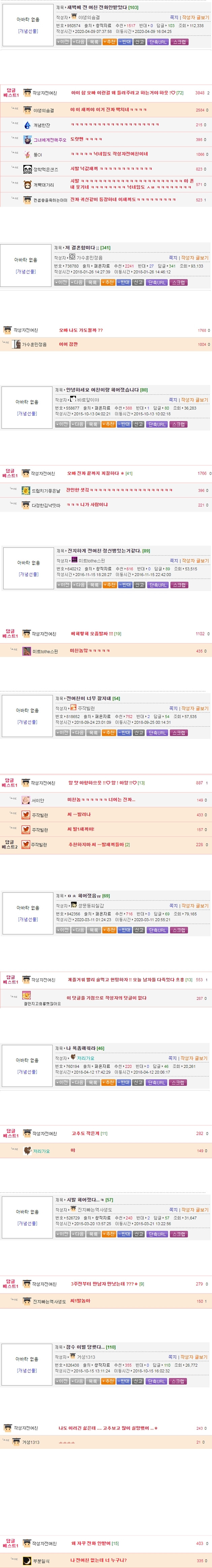Screen dimensions: 212x1568
Task: Click [개념선물] beside 'ㅁㅊ 헤어졌음ㅠㅠ' post
Action: (x=28, y=919)
